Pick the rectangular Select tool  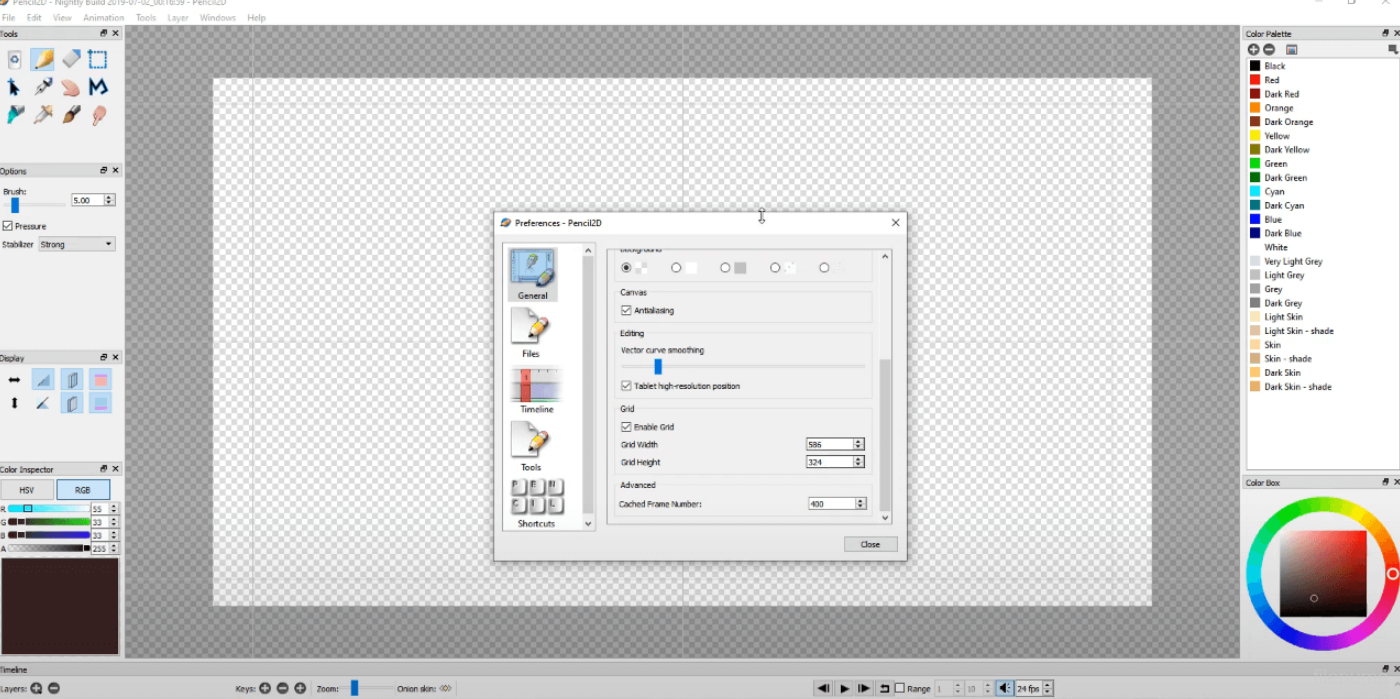click(98, 60)
